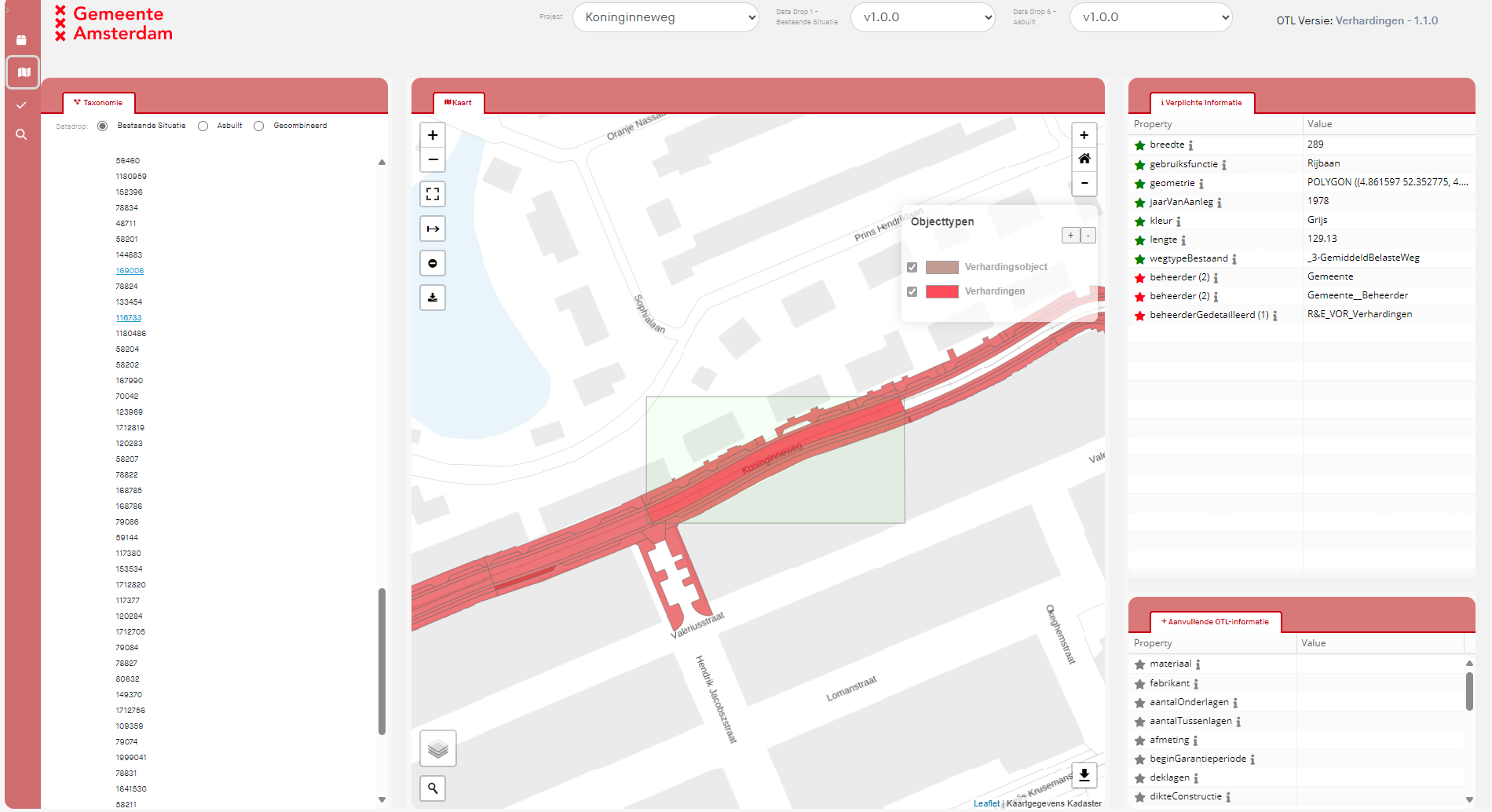
Task: Toggle fullscreen map view
Action: 433,194
